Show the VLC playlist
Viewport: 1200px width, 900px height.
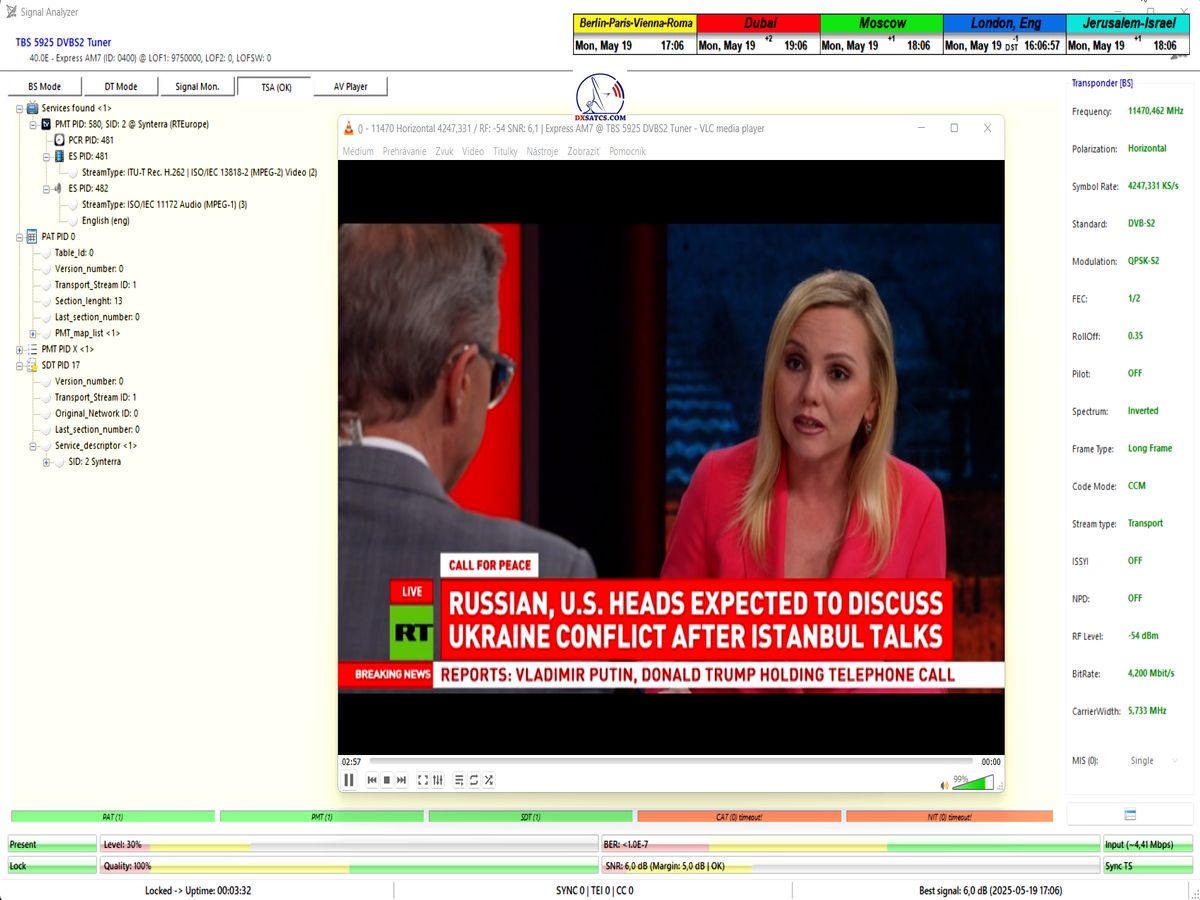[x=459, y=780]
